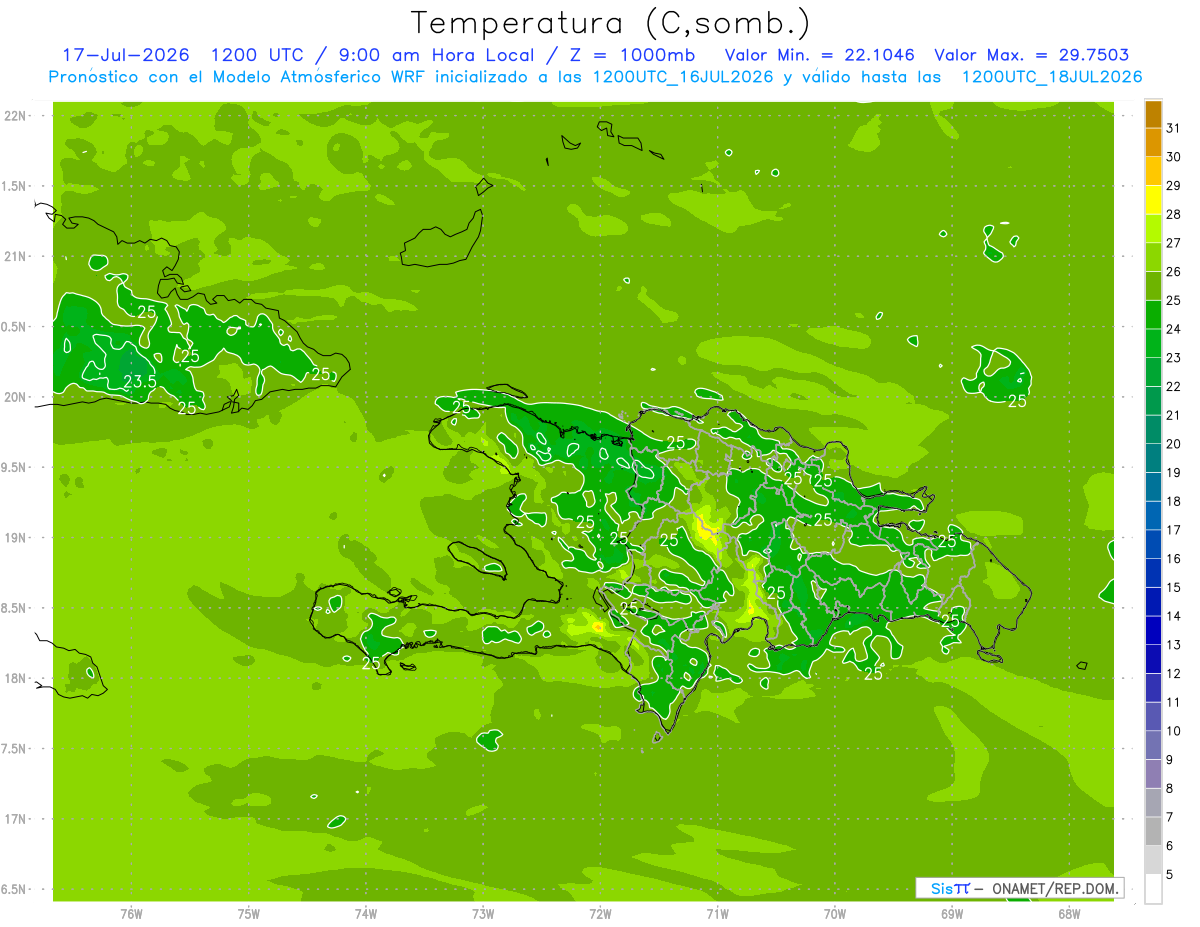
Task: Click the '71W' longitude axis label
Action: click(x=717, y=913)
